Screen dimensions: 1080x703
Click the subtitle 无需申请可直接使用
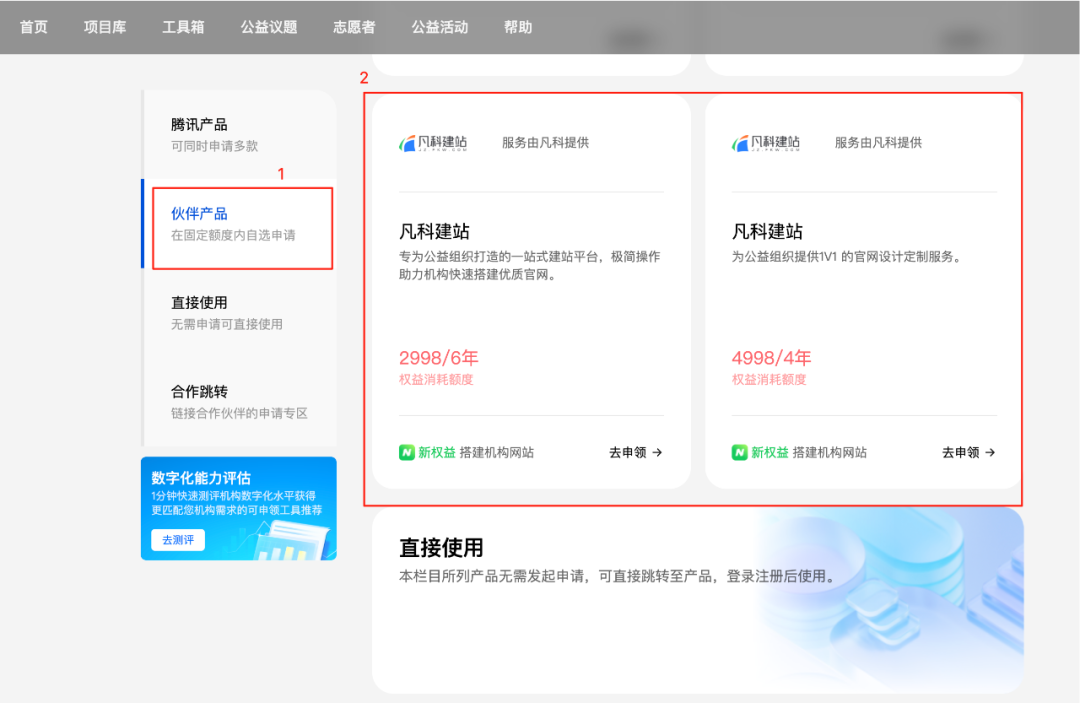227,324
